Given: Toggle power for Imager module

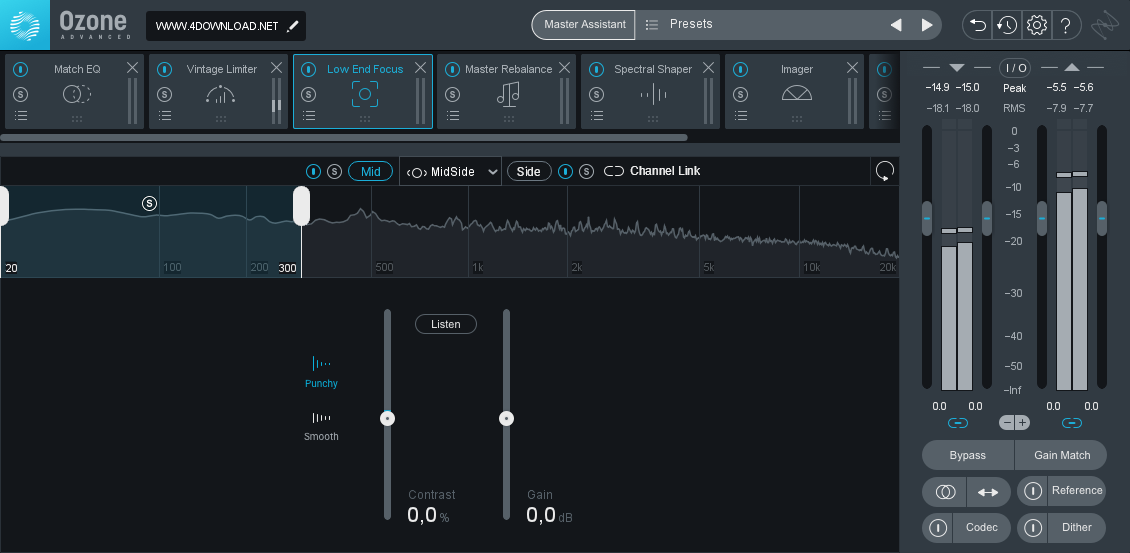Looking at the screenshot, I should (x=741, y=69).
